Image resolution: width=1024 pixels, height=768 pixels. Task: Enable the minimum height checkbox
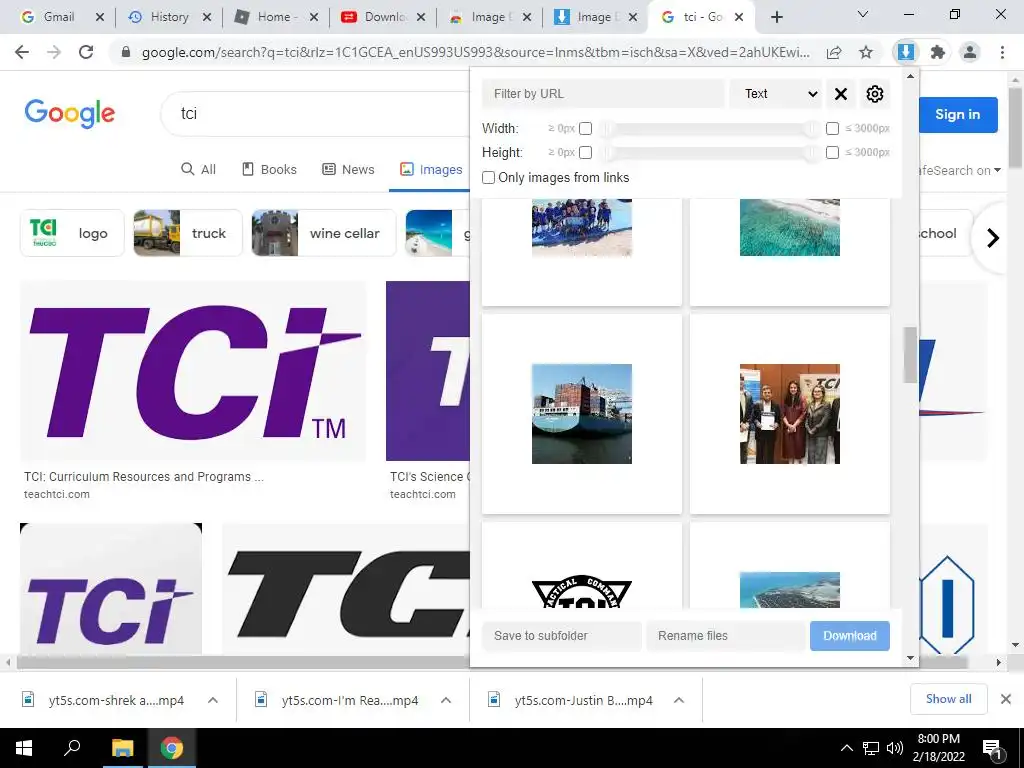click(585, 152)
